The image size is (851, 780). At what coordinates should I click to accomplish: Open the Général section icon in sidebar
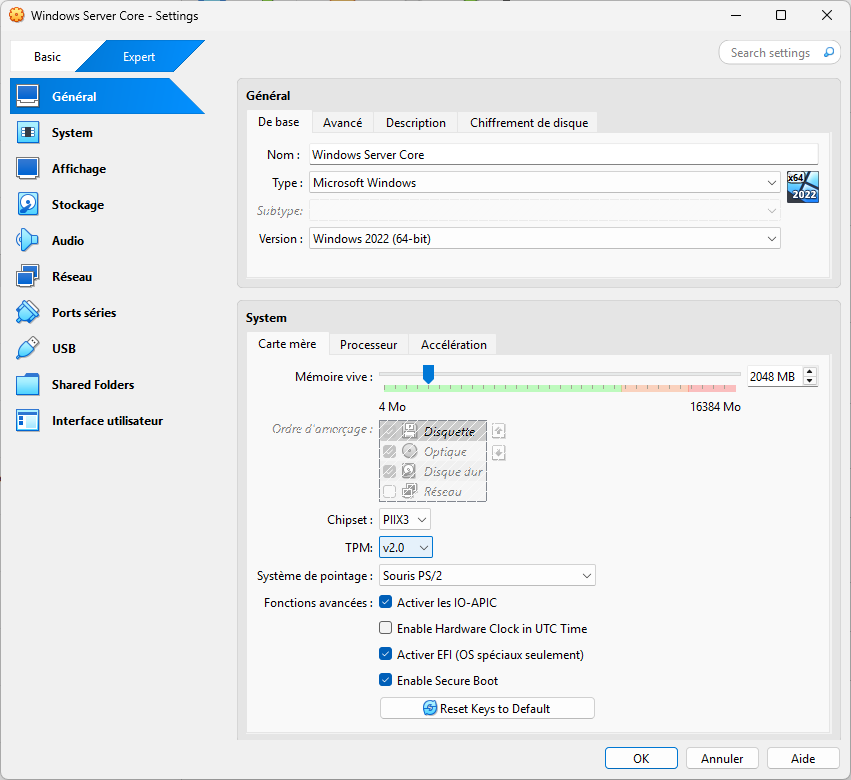tap(27, 96)
